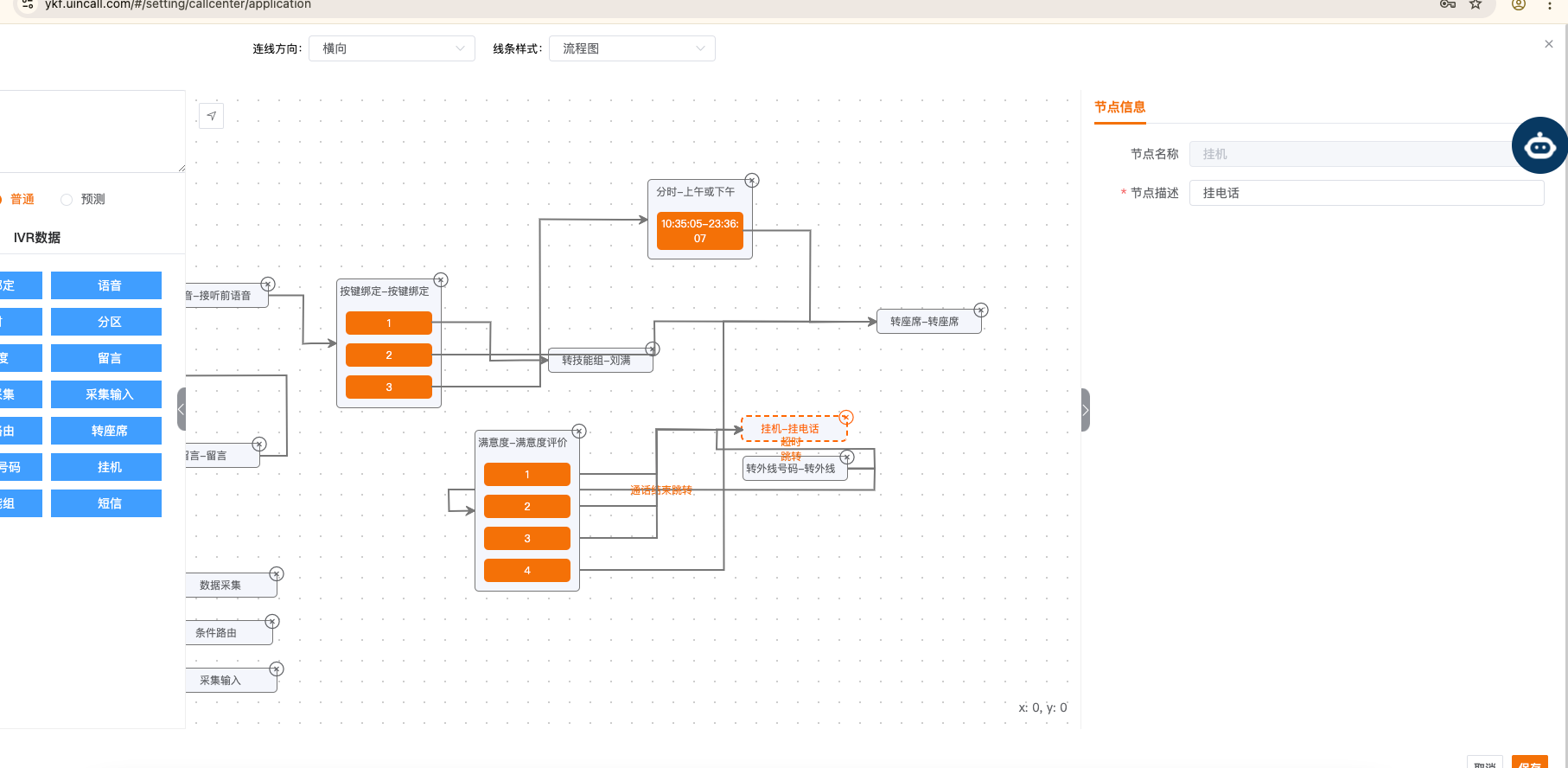The height and width of the screenshot is (768, 1568).
Task: Select the 预测 radio button
Action: coord(67,200)
